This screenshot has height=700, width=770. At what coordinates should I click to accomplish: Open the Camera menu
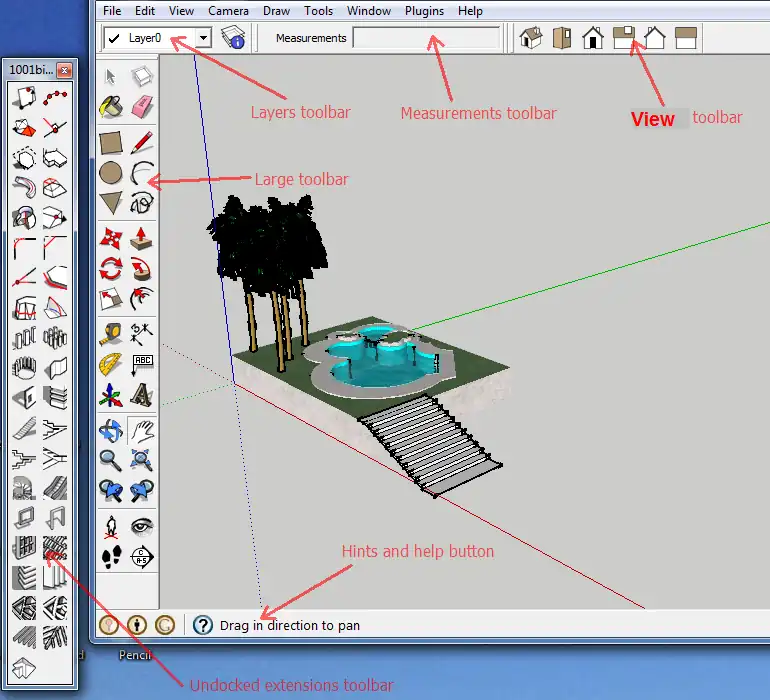[228, 11]
